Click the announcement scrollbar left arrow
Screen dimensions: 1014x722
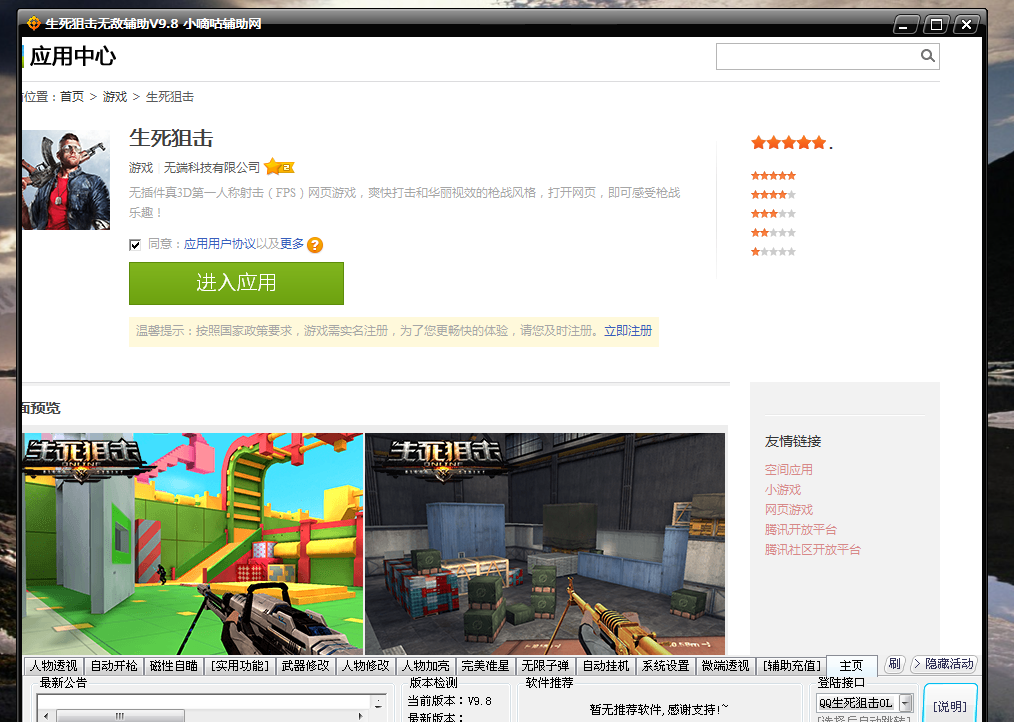(x=46, y=716)
